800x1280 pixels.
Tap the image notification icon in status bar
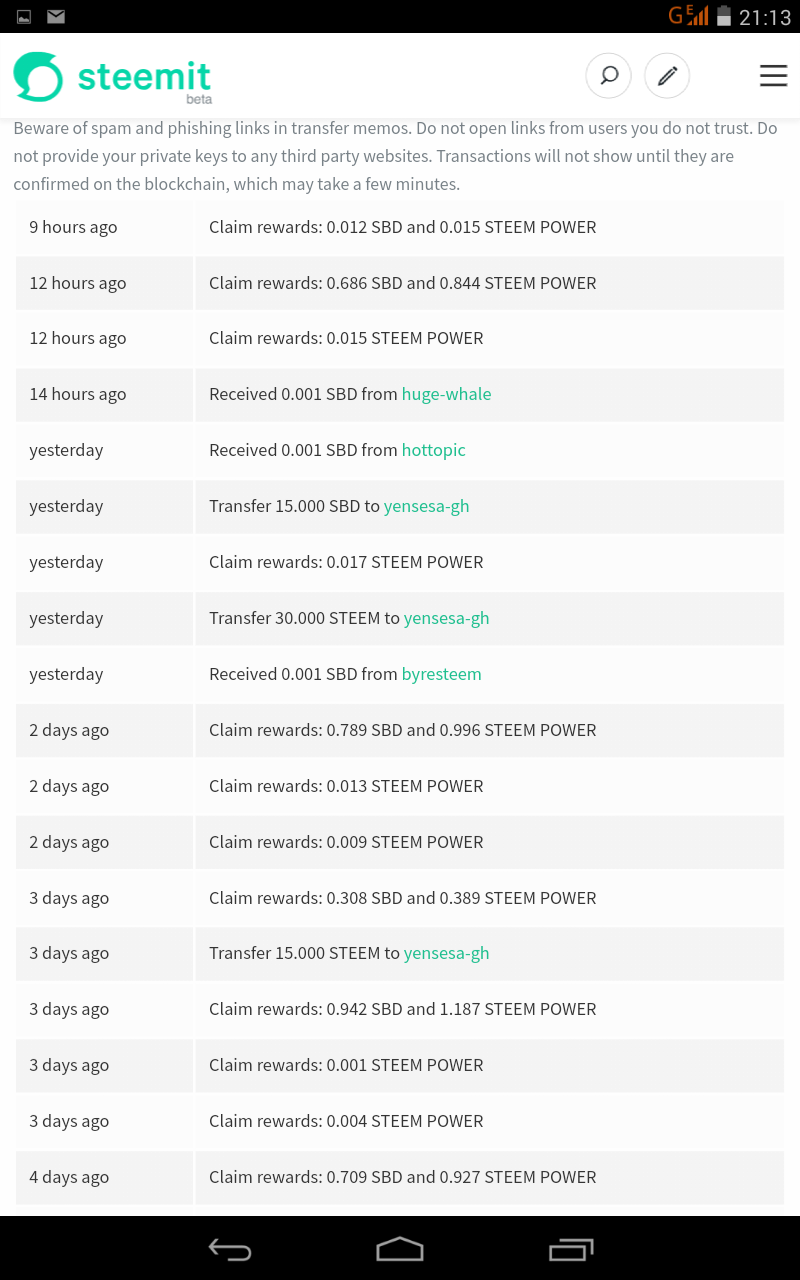tap(24, 16)
